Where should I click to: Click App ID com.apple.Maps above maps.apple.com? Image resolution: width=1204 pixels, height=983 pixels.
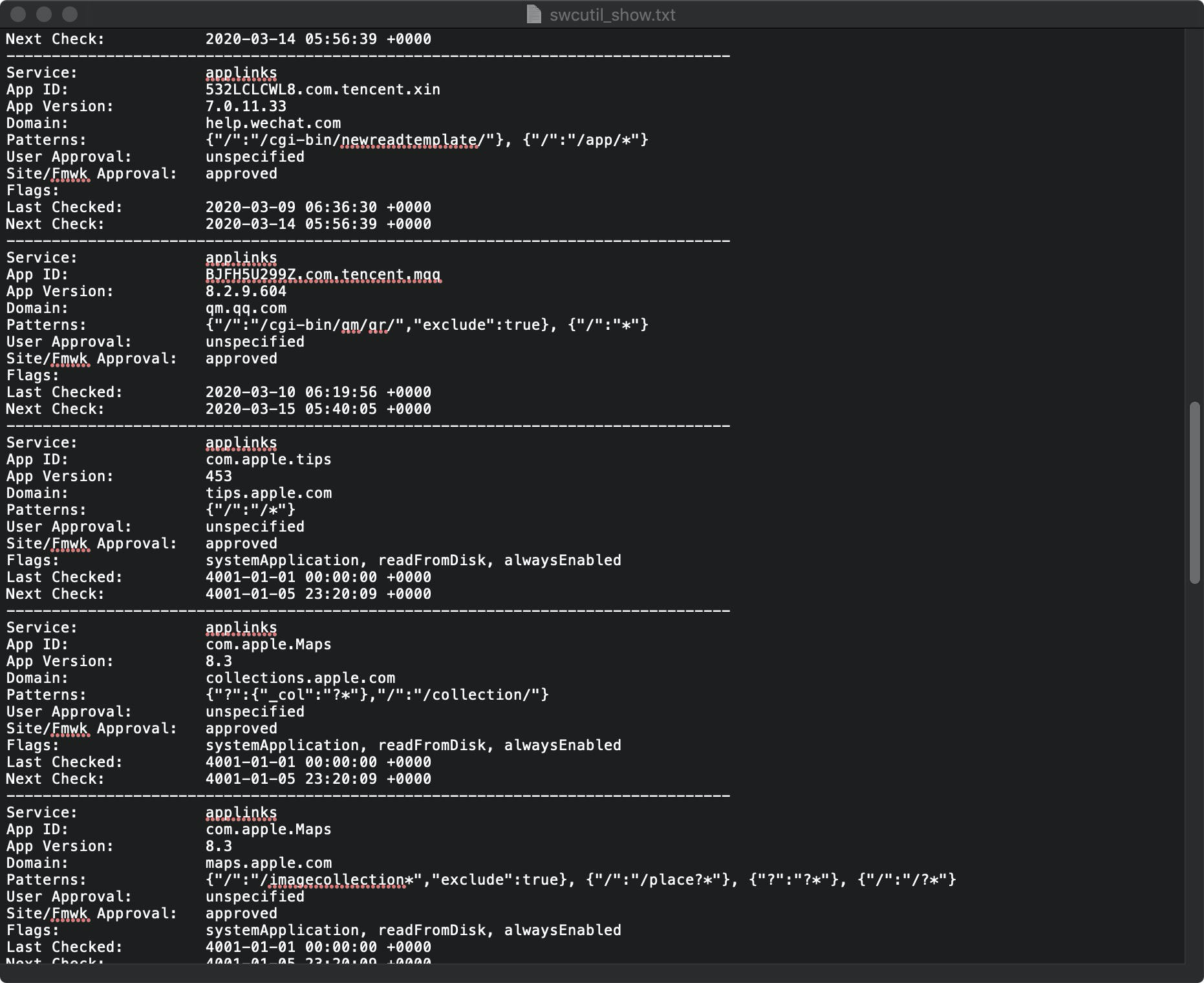[268, 829]
